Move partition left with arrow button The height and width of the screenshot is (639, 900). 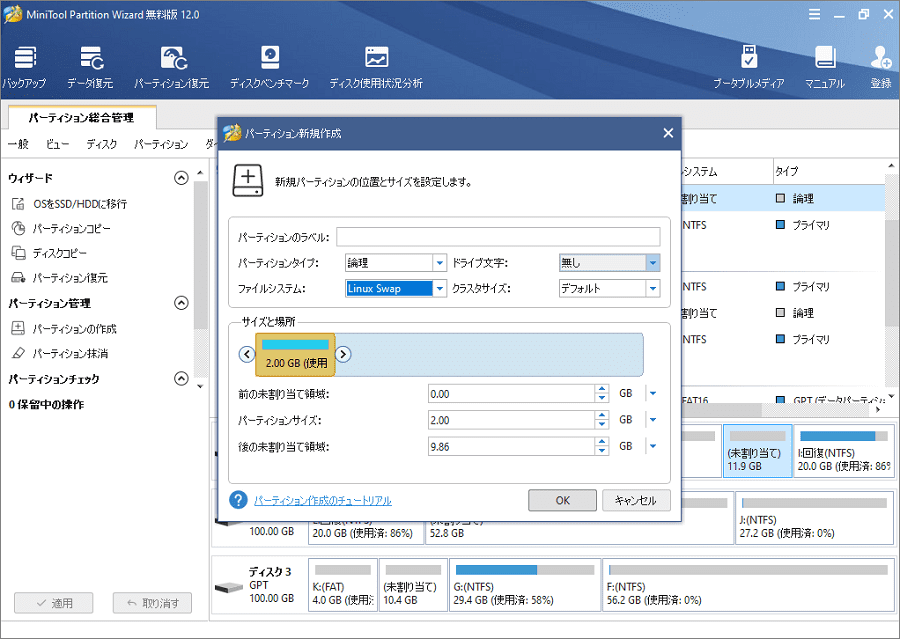tap(247, 354)
